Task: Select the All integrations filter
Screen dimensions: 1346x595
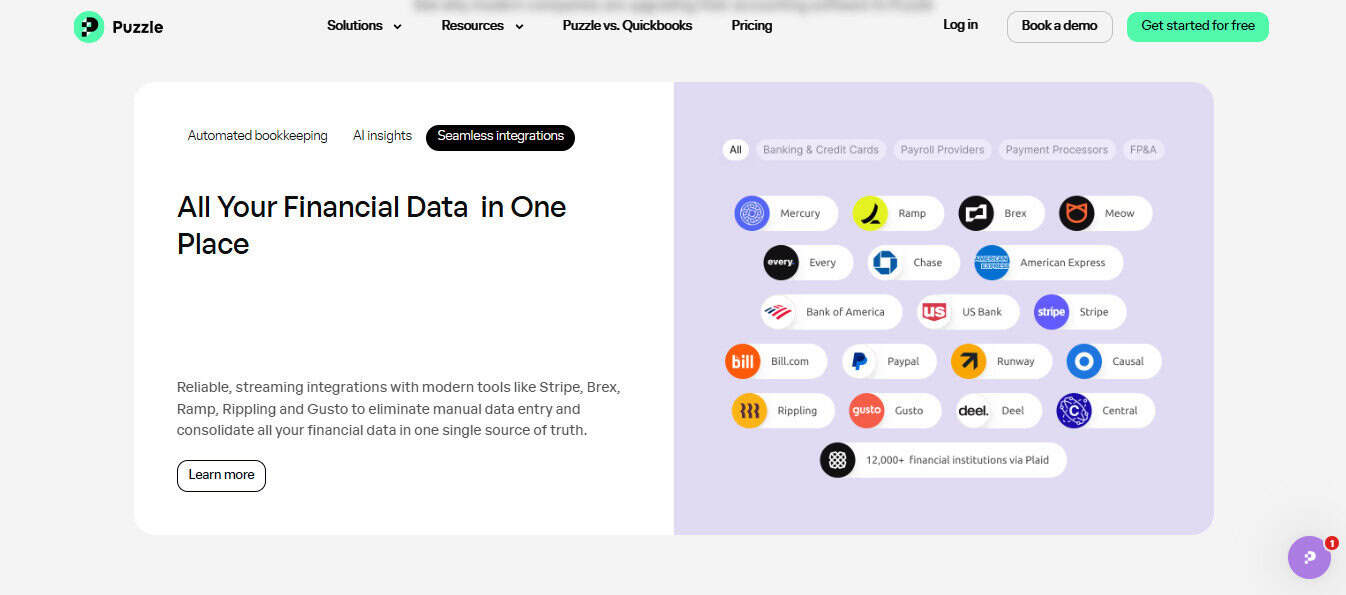Action: click(x=736, y=150)
